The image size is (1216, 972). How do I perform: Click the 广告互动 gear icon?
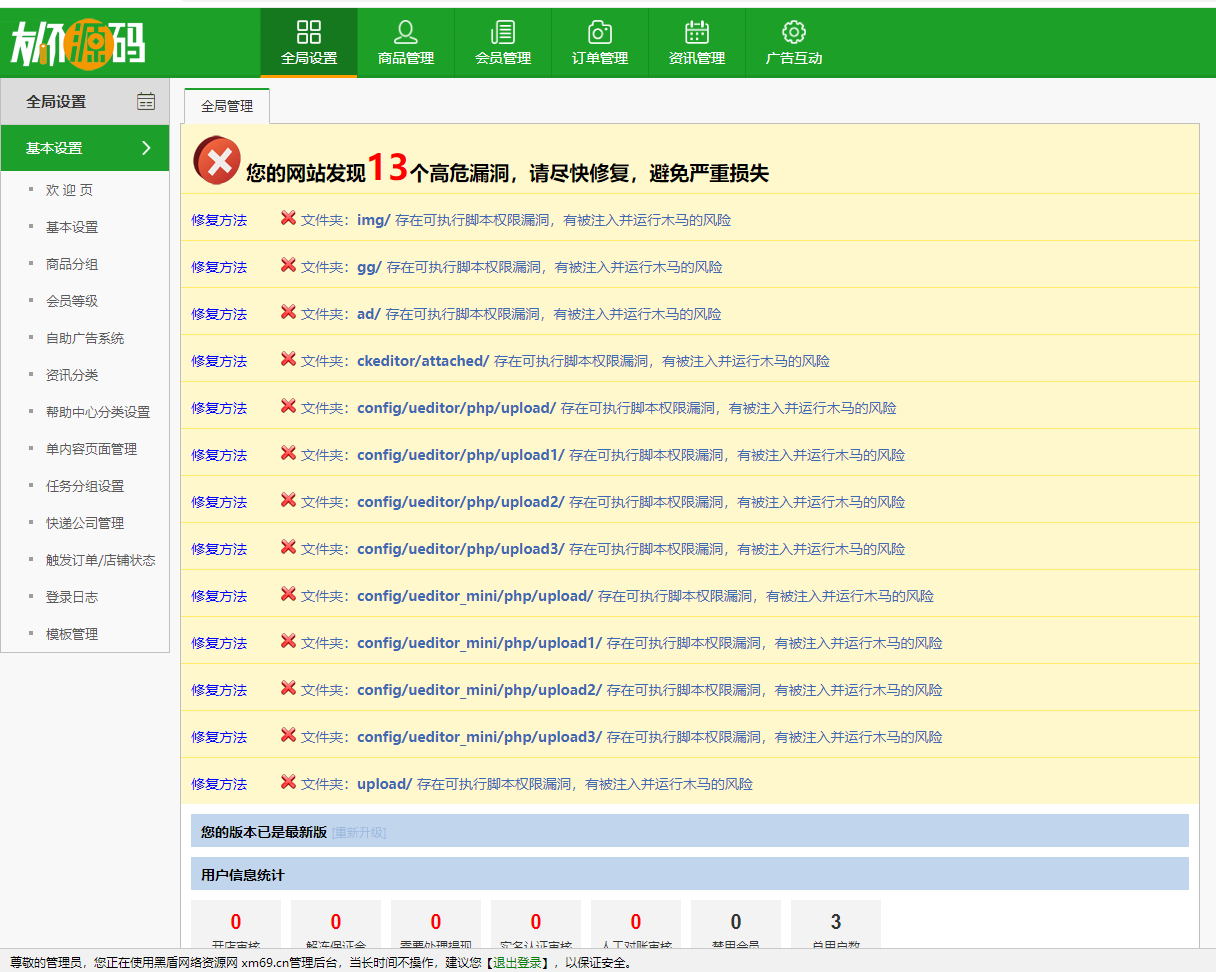point(793,32)
